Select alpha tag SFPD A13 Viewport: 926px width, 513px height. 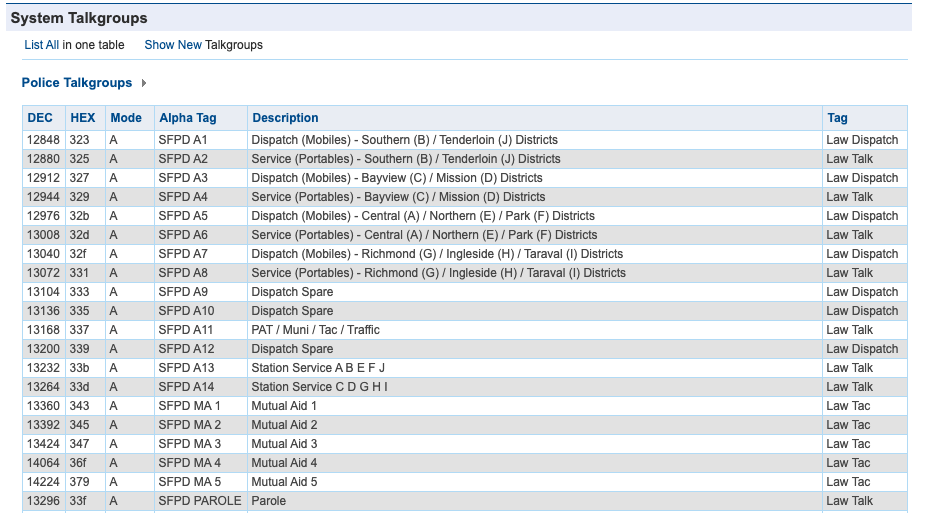tap(186, 368)
